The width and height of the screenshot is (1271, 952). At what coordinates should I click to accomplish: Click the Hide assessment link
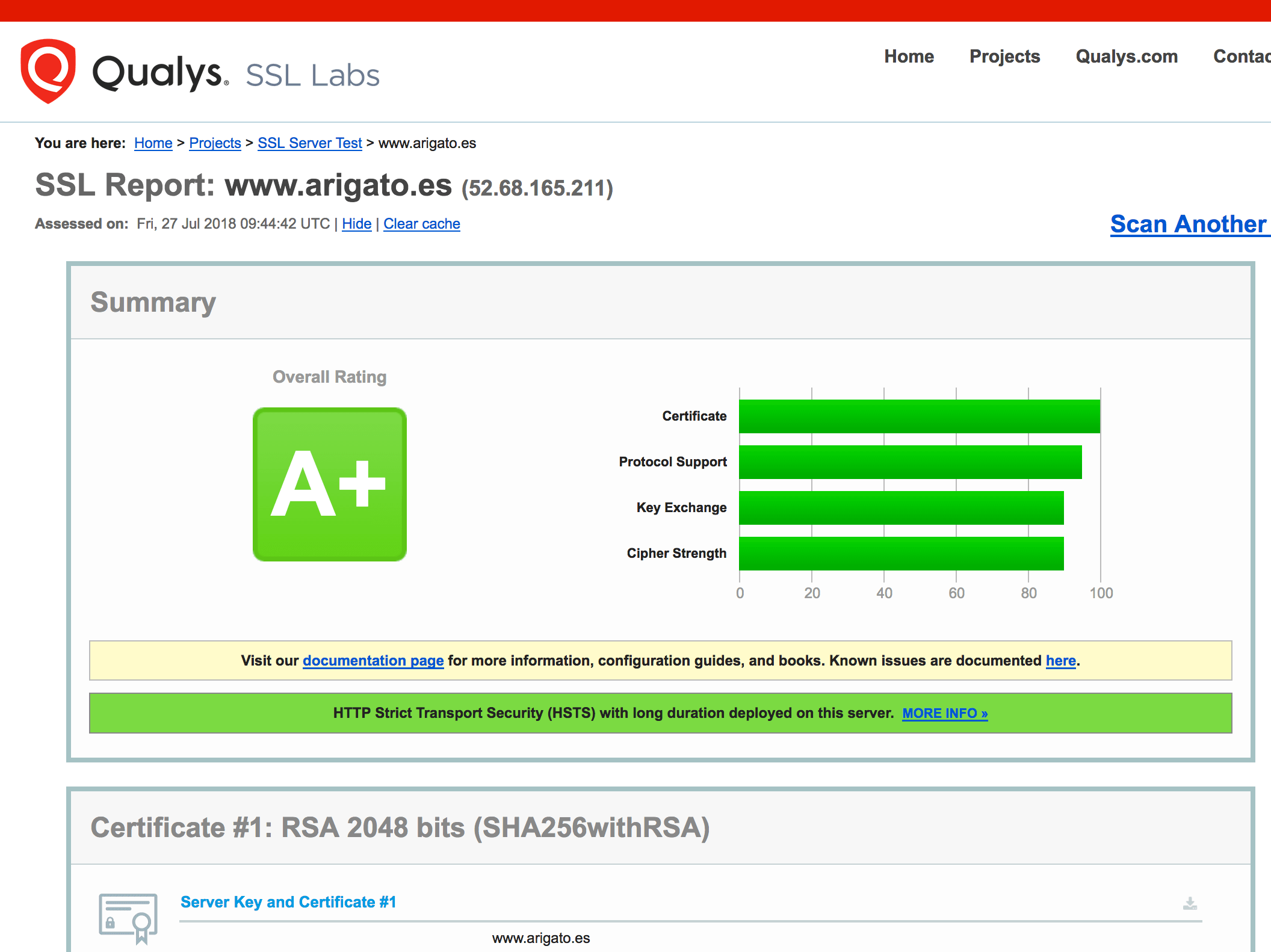[x=356, y=224]
